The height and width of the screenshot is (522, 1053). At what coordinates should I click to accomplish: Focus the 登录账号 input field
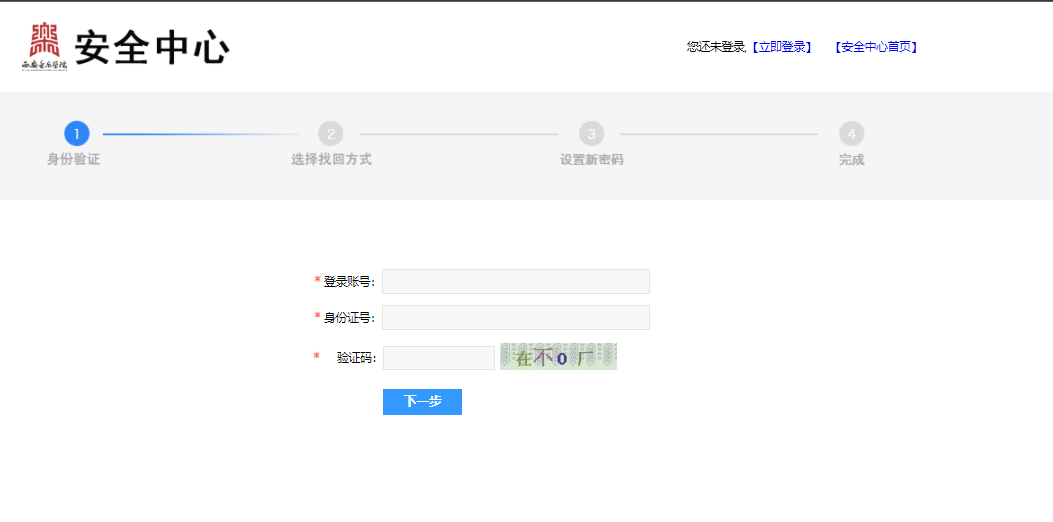point(515,282)
